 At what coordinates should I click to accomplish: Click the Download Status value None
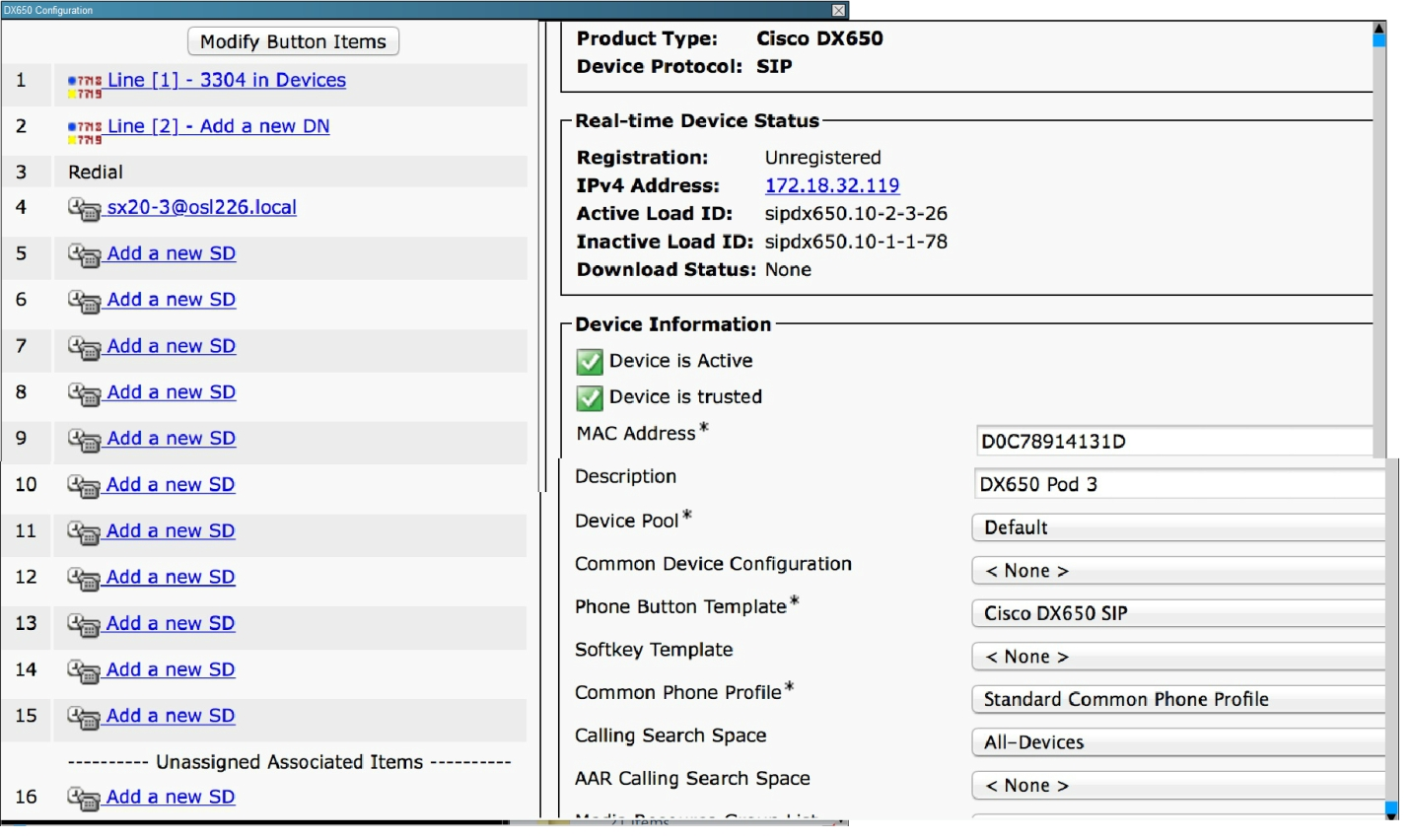coord(789,270)
